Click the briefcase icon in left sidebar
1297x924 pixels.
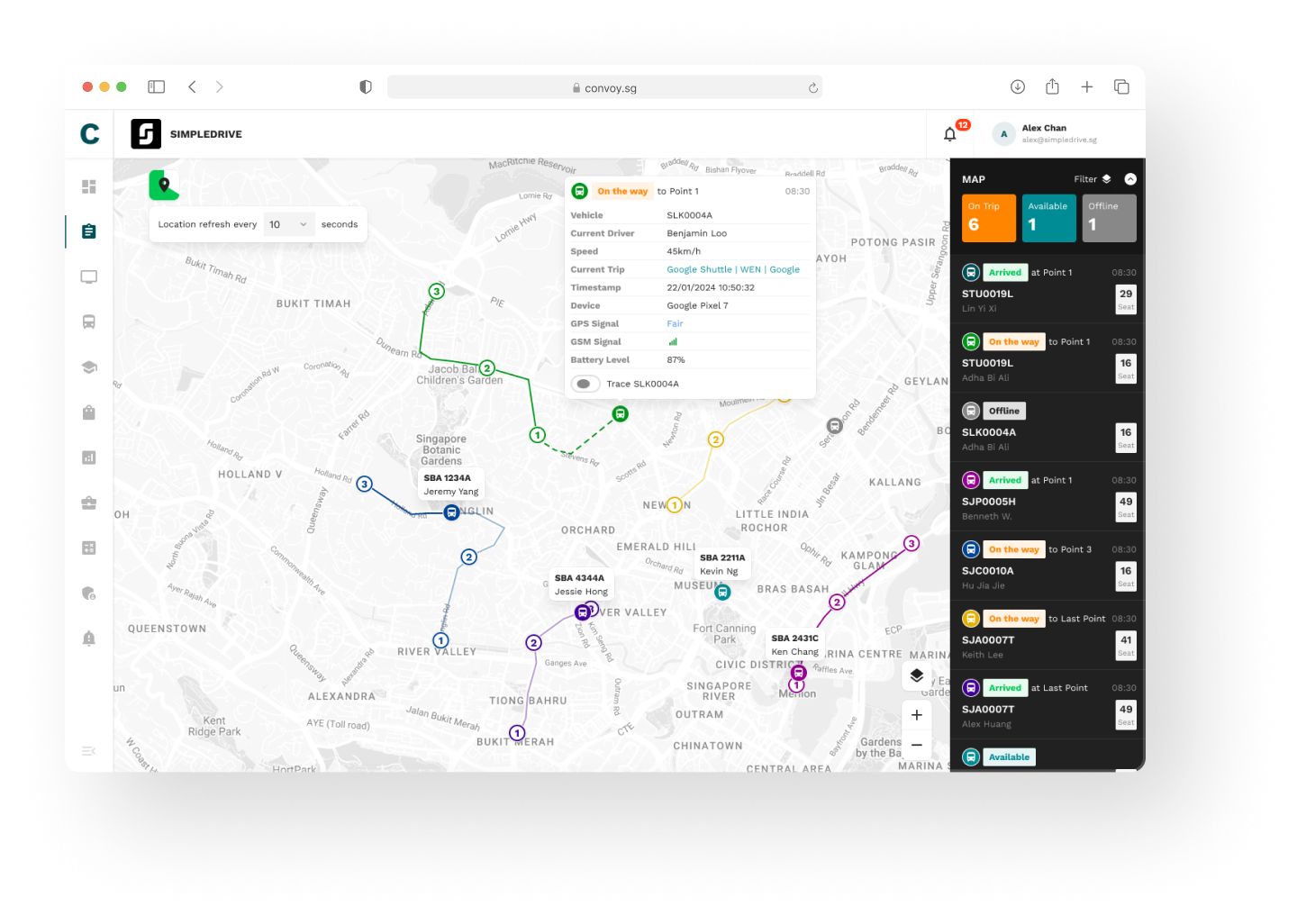pyautogui.click(x=88, y=503)
